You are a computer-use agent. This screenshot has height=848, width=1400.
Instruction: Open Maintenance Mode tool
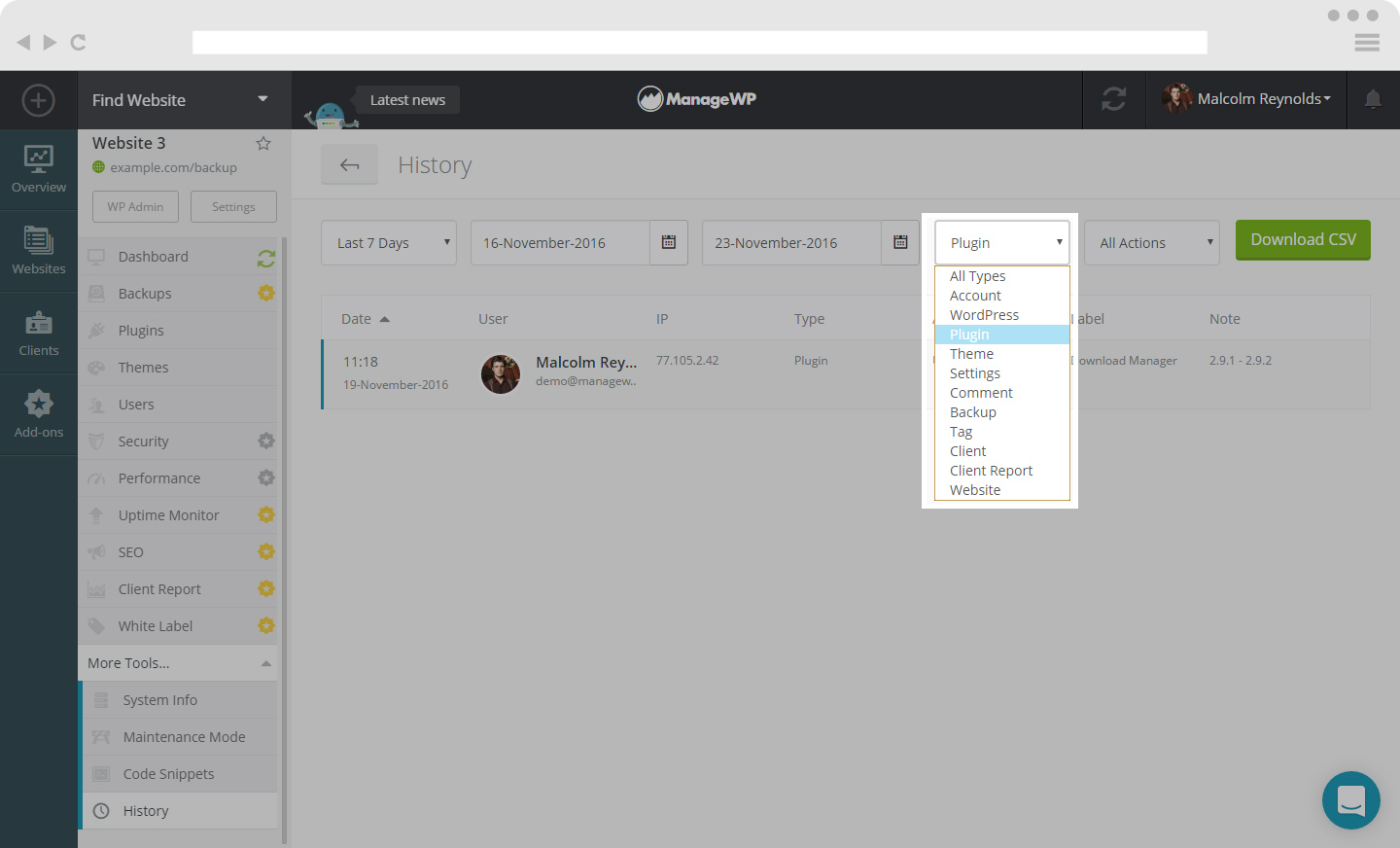point(180,737)
